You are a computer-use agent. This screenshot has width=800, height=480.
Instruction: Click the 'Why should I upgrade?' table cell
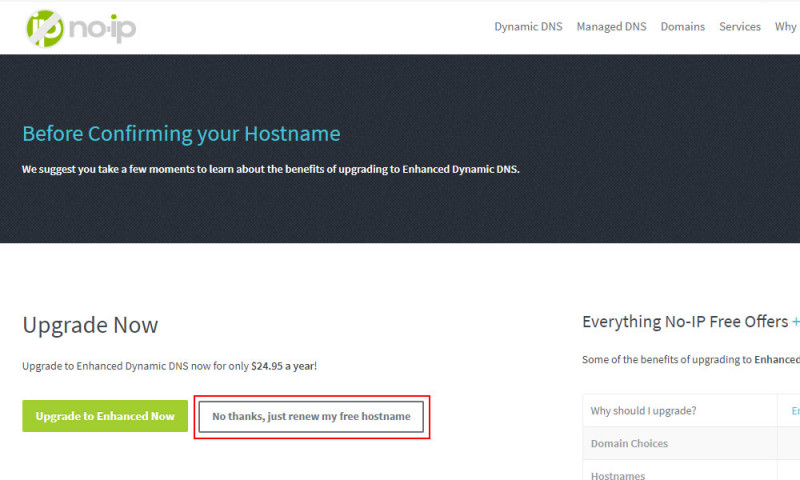point(680,411)
